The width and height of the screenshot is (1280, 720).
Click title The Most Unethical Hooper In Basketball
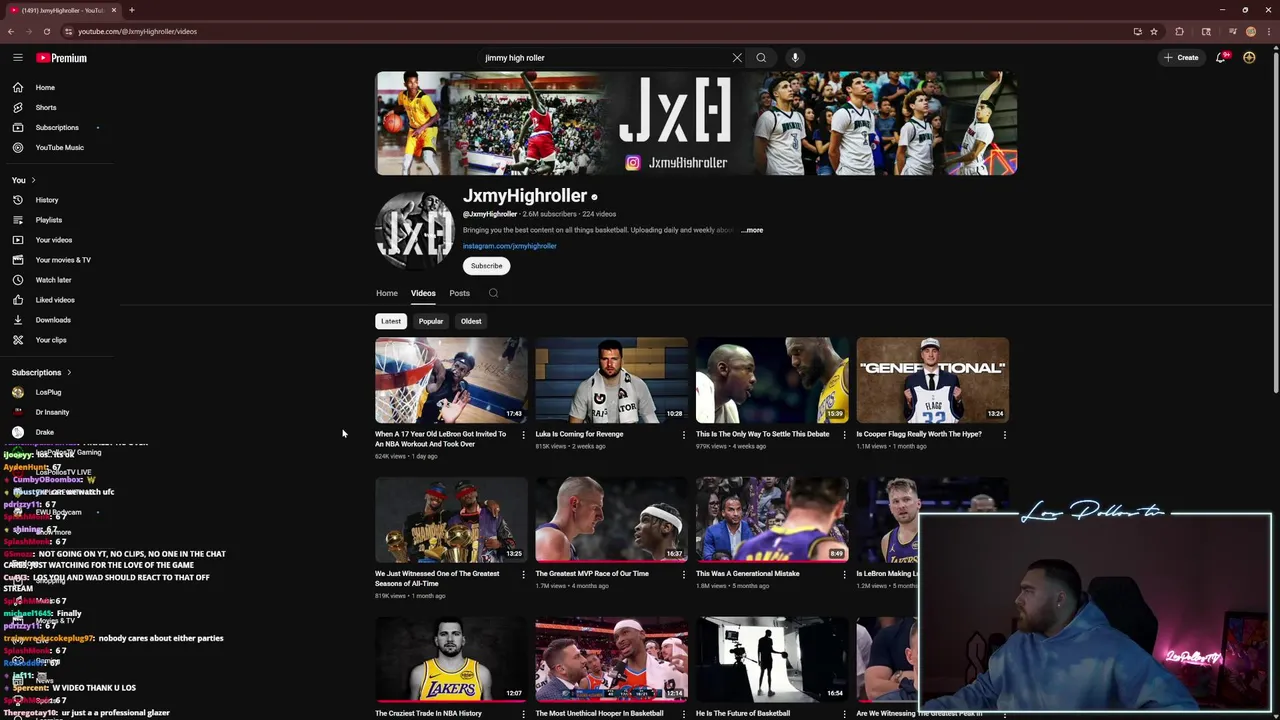599,714
